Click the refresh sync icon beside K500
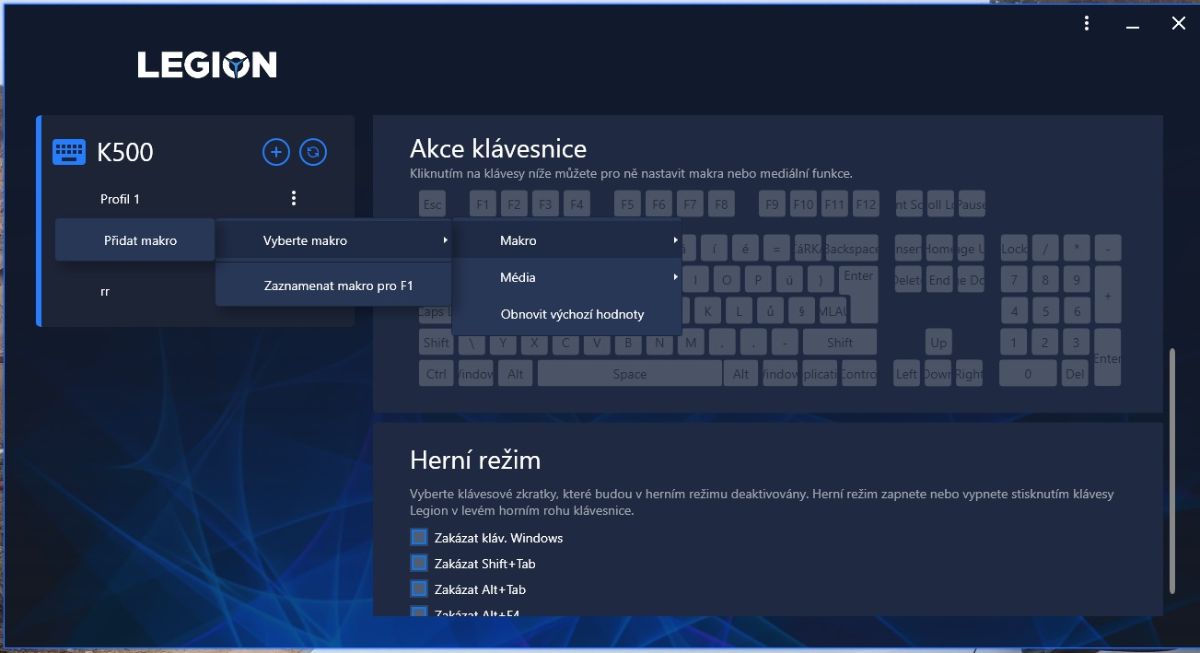Screen dimensions: 1200x653 (x=314, y=152)
